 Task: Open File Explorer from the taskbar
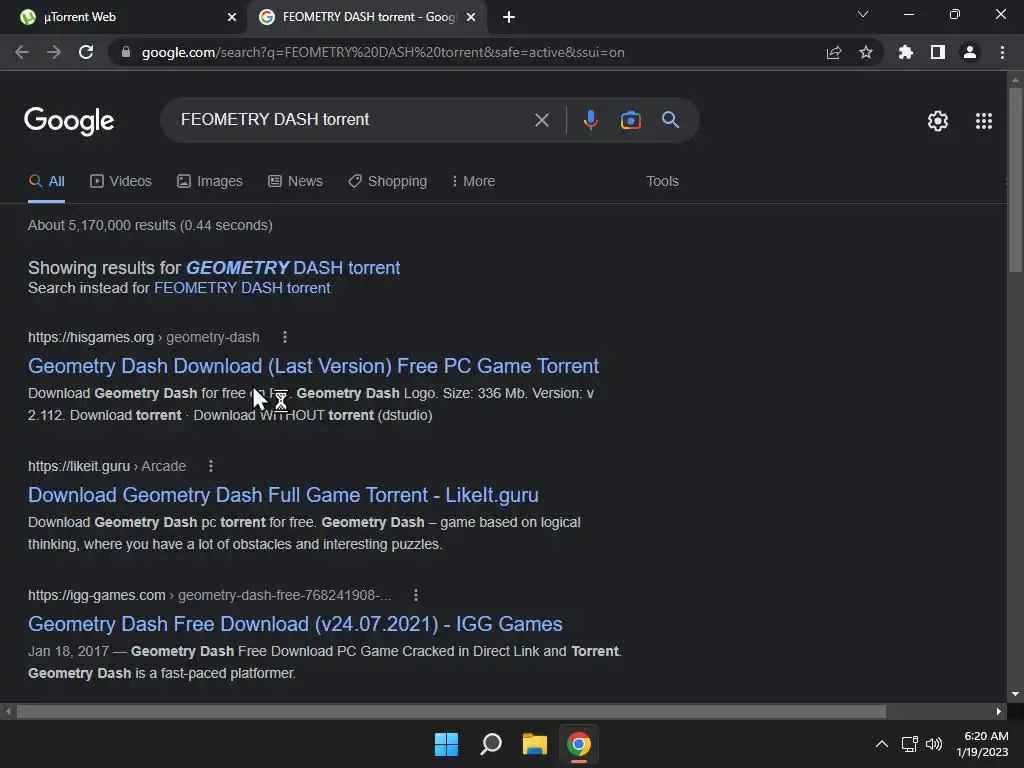coord(535,744)
